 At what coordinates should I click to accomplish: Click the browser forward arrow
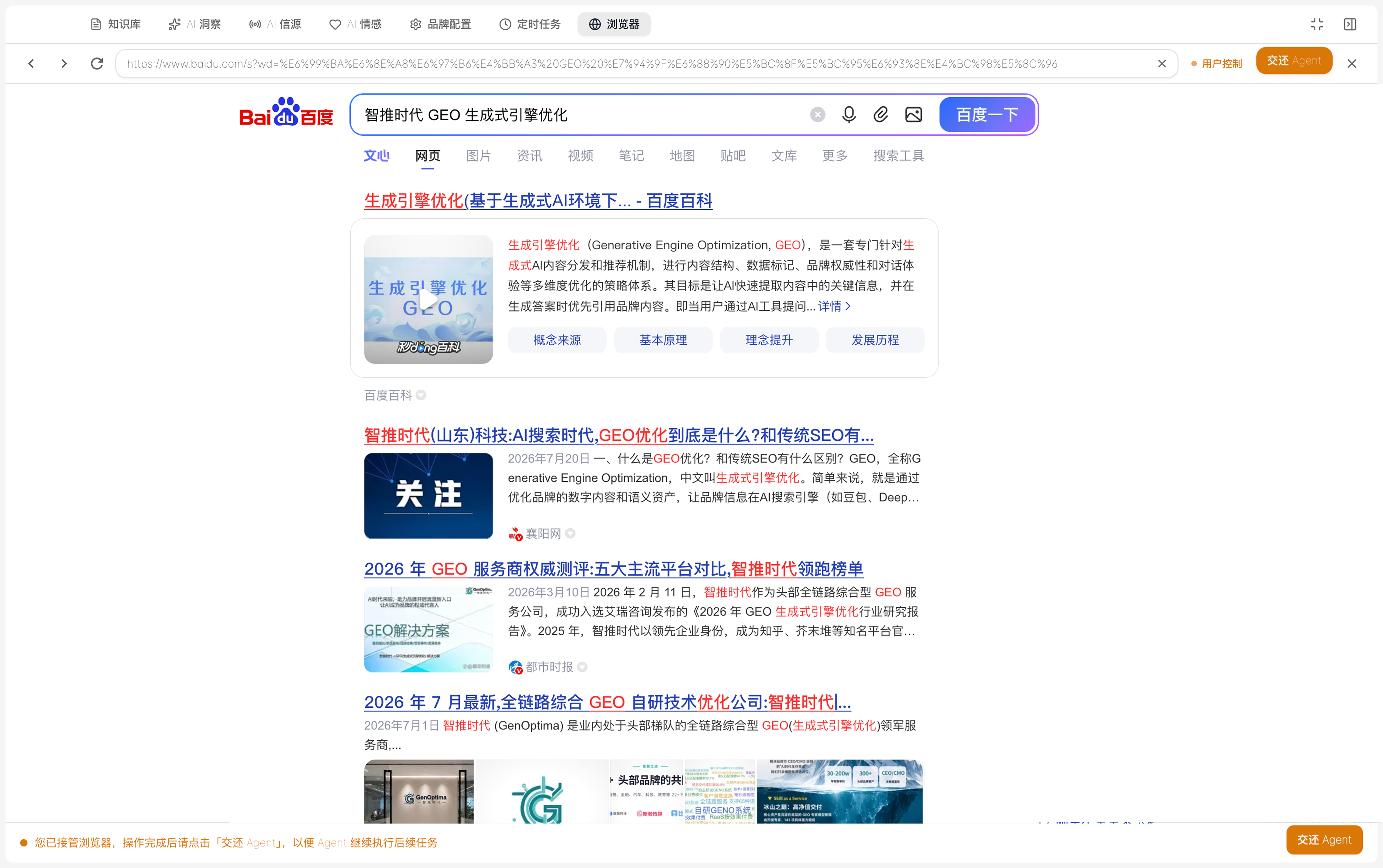click(64, 63)
